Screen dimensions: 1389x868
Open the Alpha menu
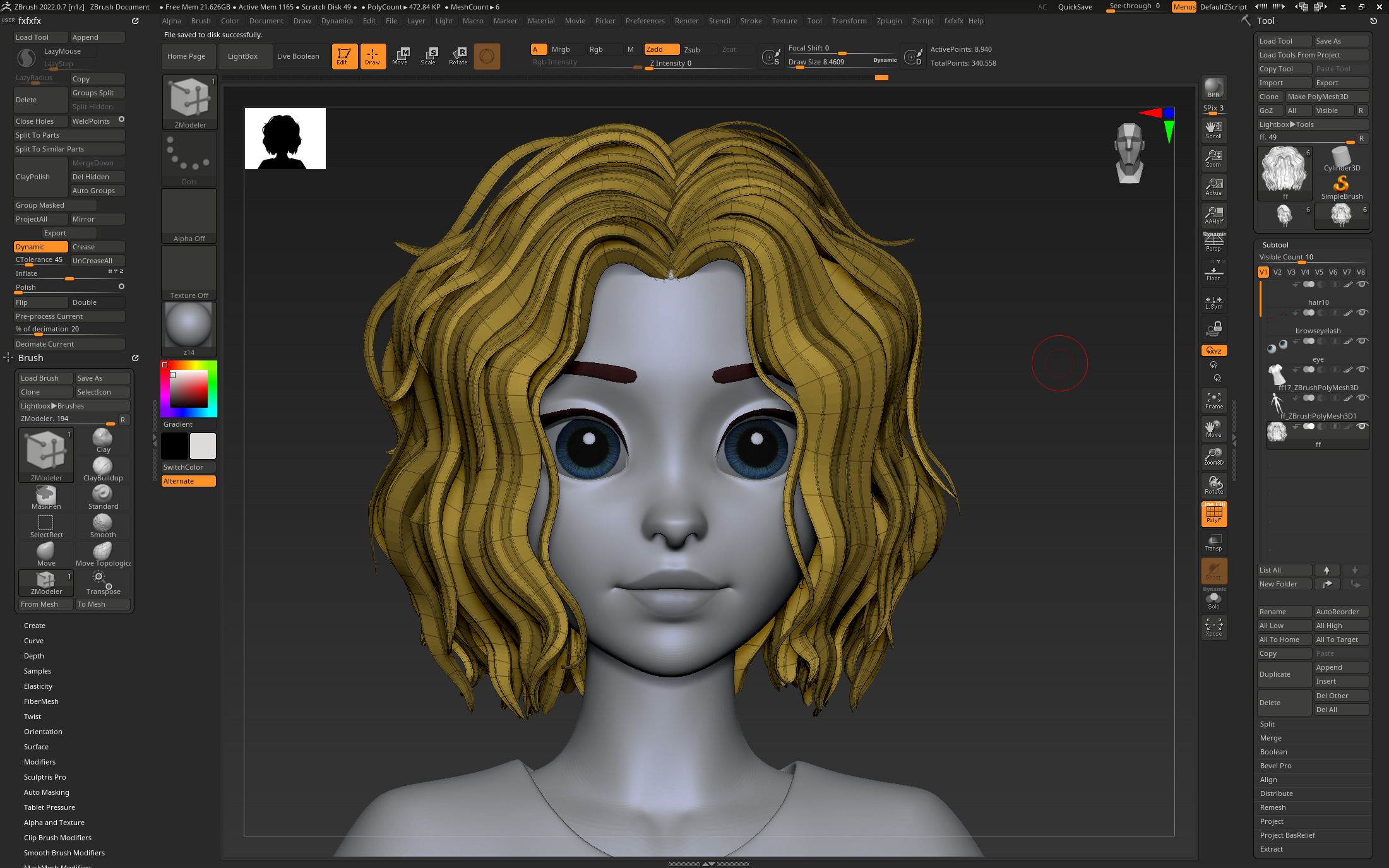[171, 21]
